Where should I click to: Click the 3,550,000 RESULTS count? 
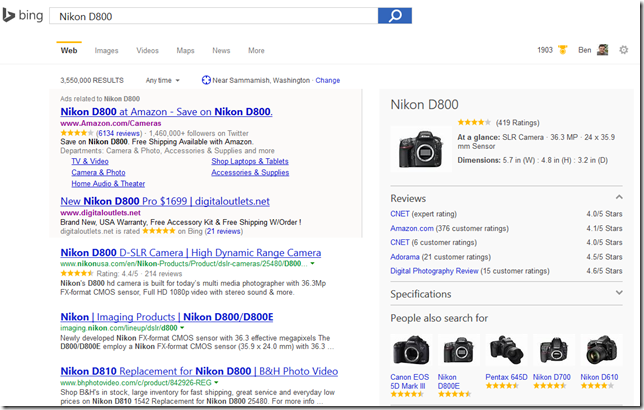pyautogui.click(x=92, y=81)
